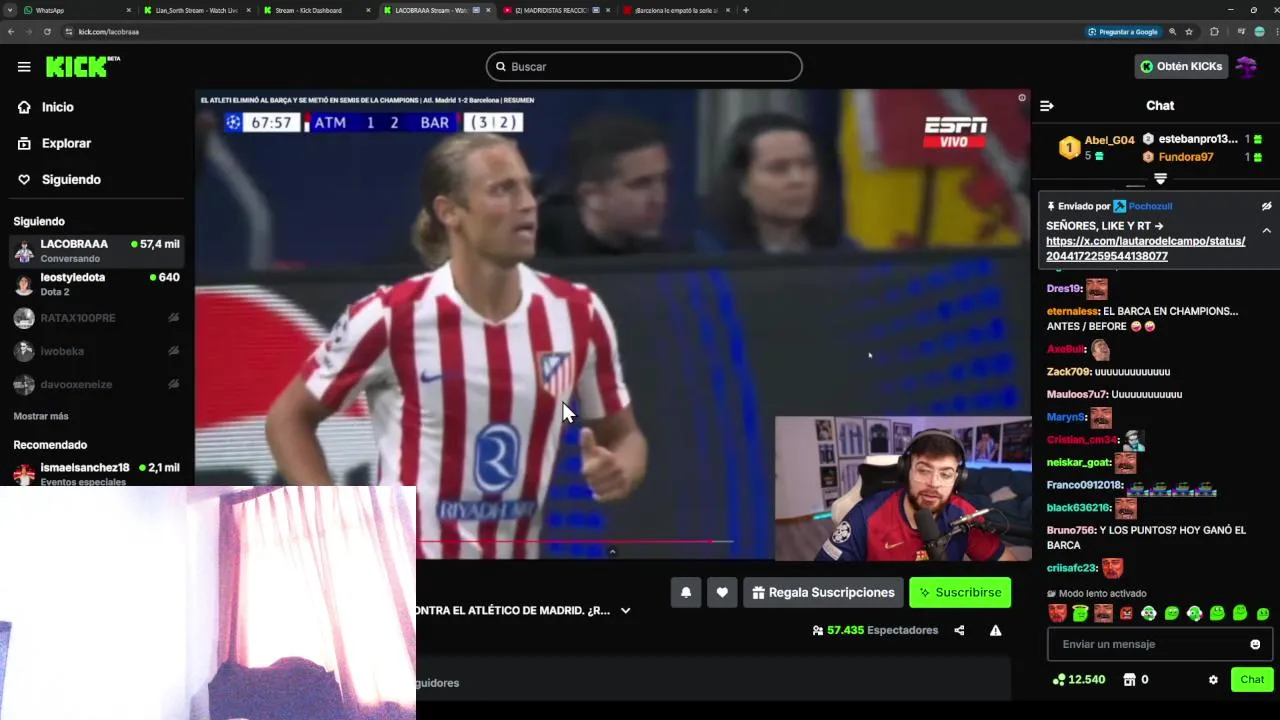This screenshot has width=1280, height=720.
Task: Click address bar kick.com/lacobraaa
Action: pos(108,32)
